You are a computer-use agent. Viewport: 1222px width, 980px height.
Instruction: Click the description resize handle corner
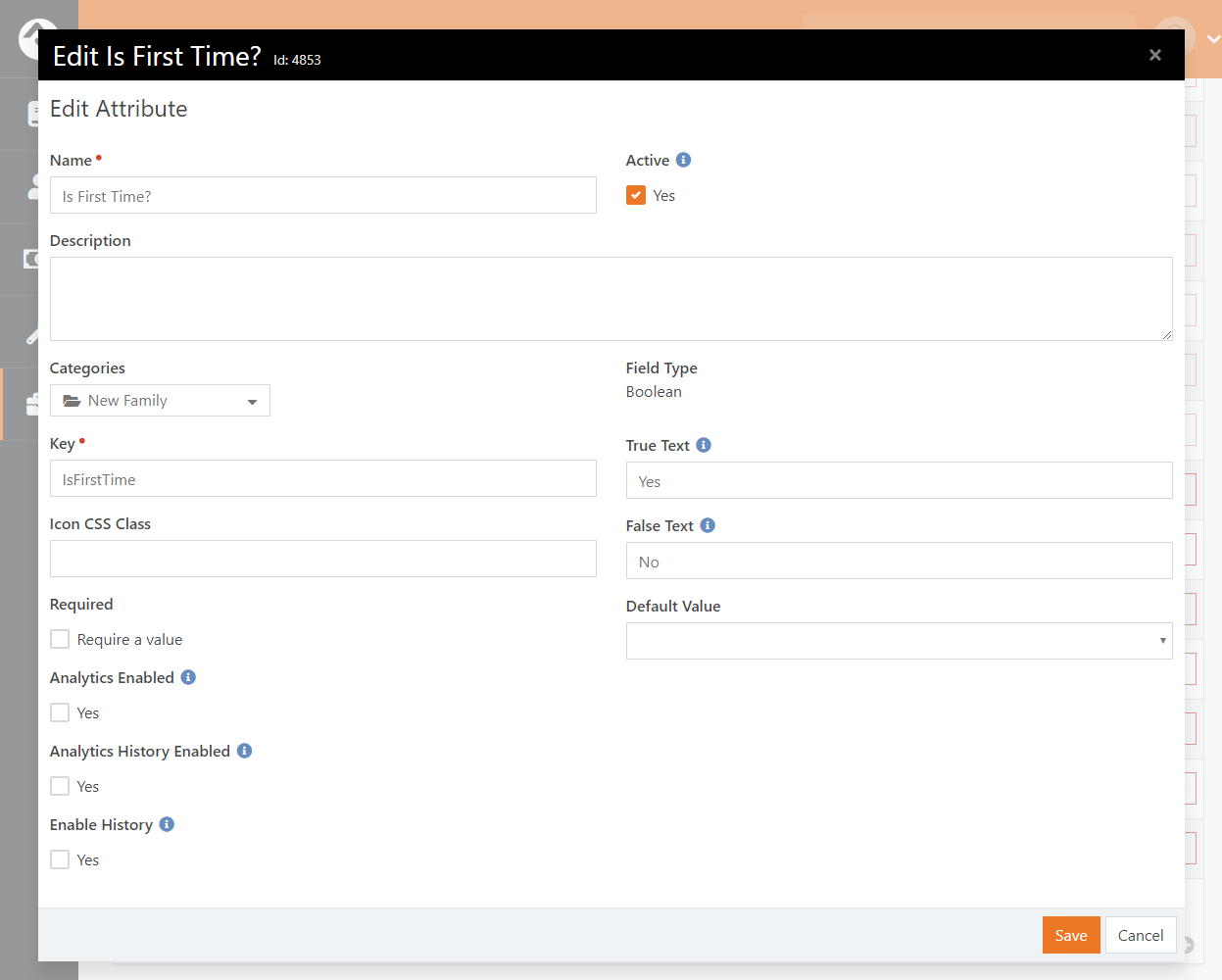tap(1166, 334)
